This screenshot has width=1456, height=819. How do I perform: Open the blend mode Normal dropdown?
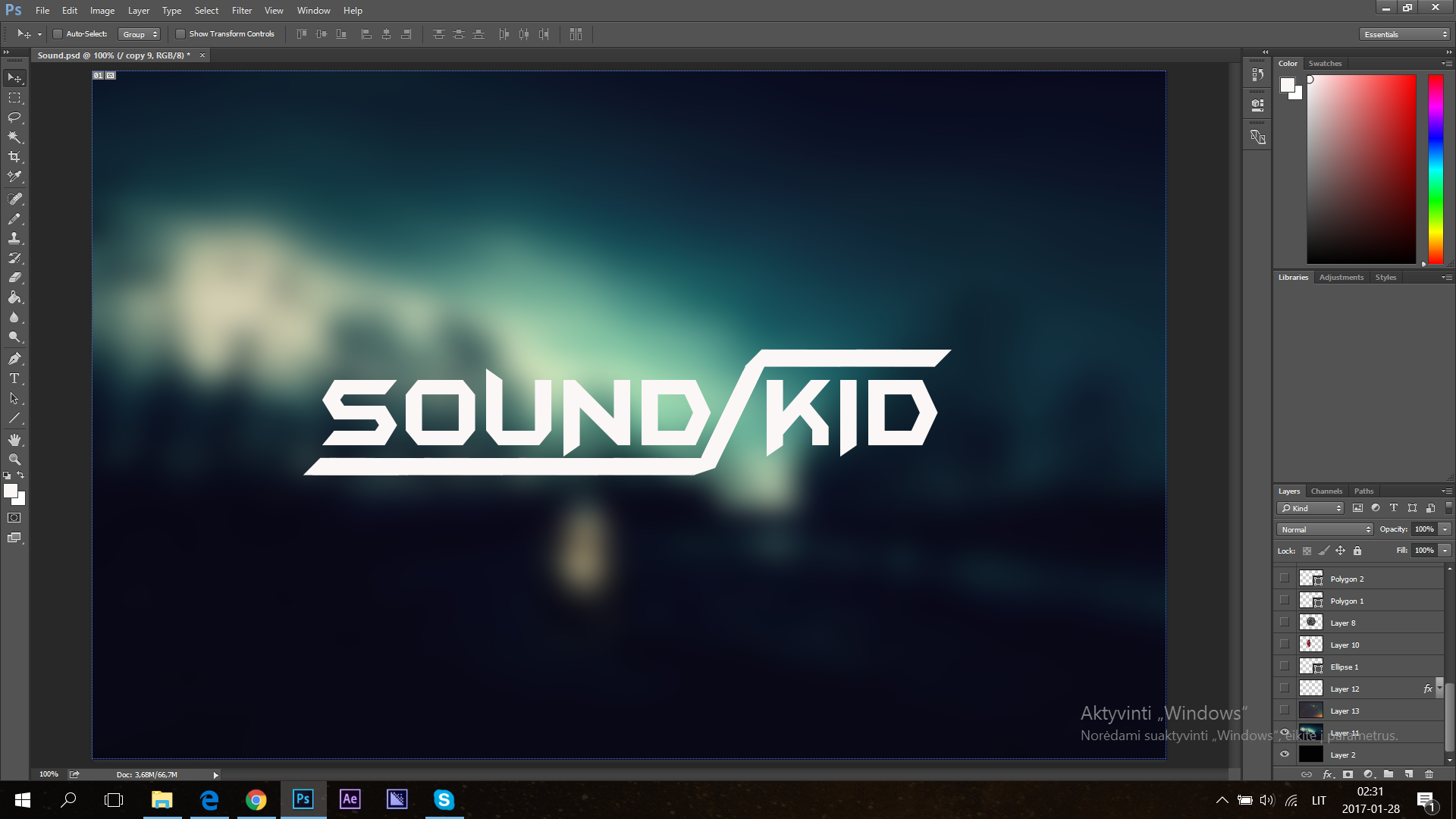pos(1325,529)
